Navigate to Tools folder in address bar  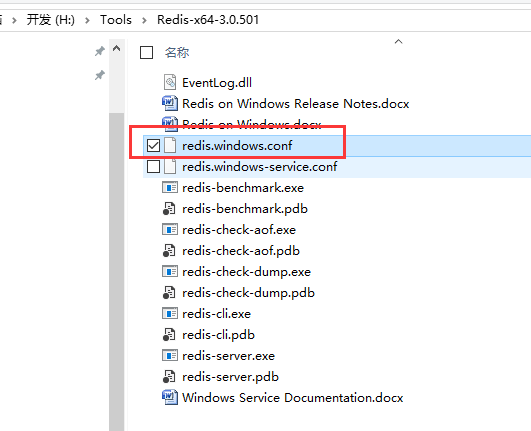click(115, 20)
